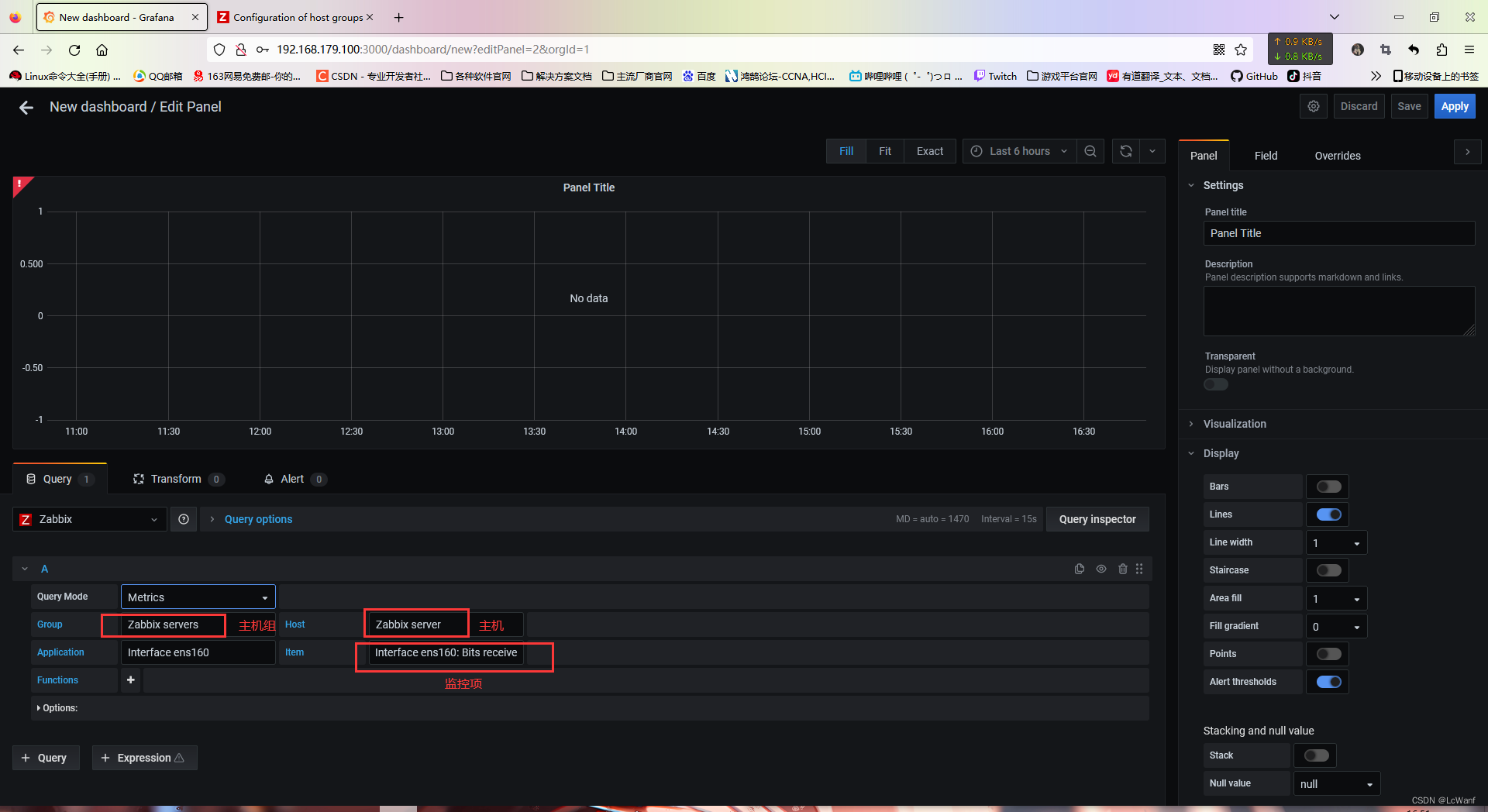The height and width of the screenshot is (812, 1488).
Task: Add a new Query
Action: pos(46,758)
